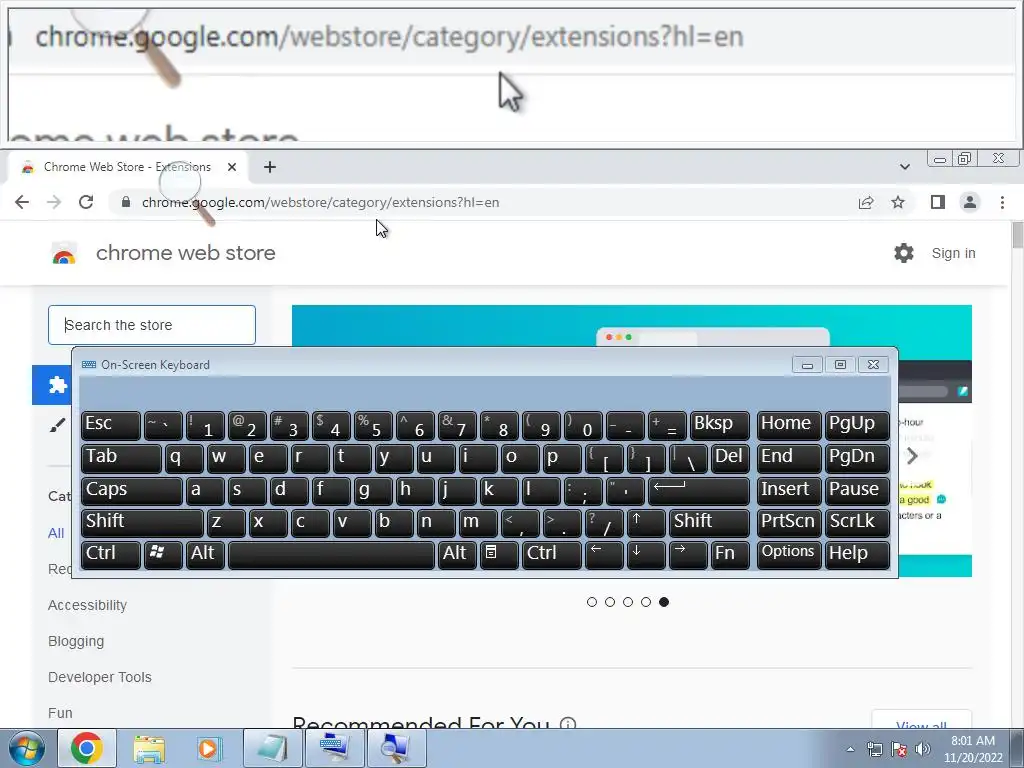Close the Chrome Web Store tab
The height and width of the screenshot is (768, 1024).
coord(232,167)
